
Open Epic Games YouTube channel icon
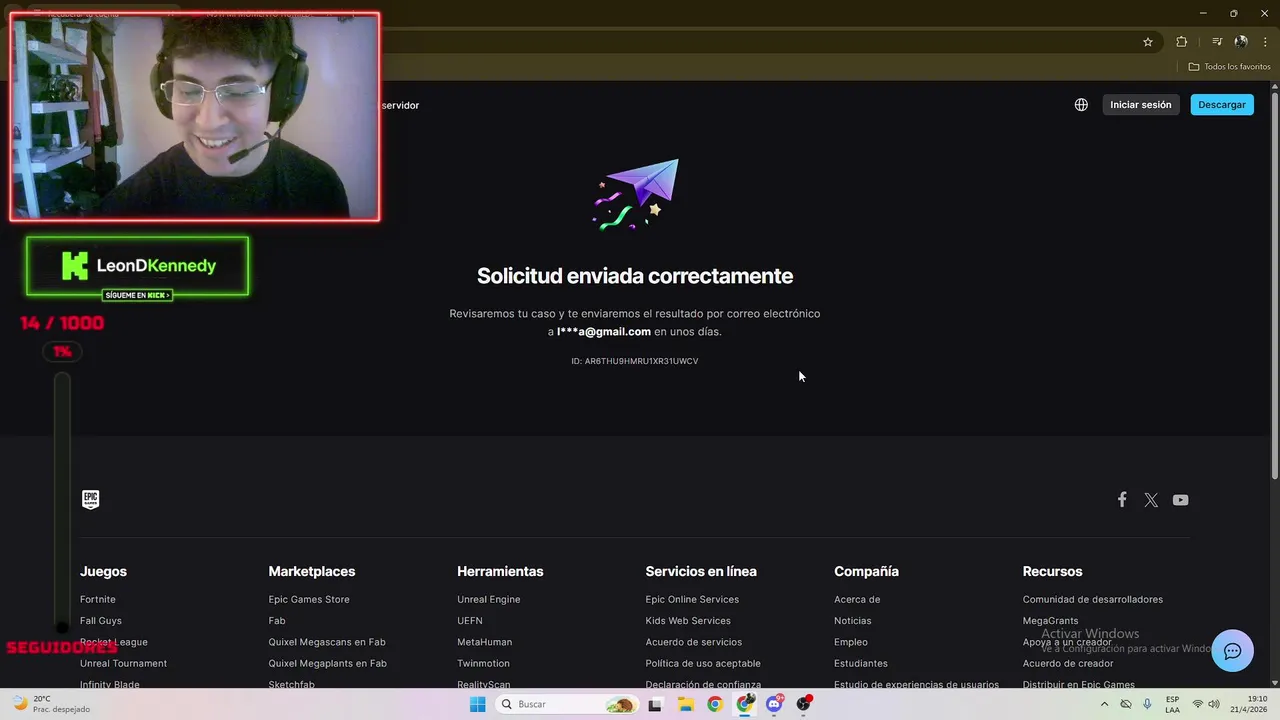[1181, 499]
